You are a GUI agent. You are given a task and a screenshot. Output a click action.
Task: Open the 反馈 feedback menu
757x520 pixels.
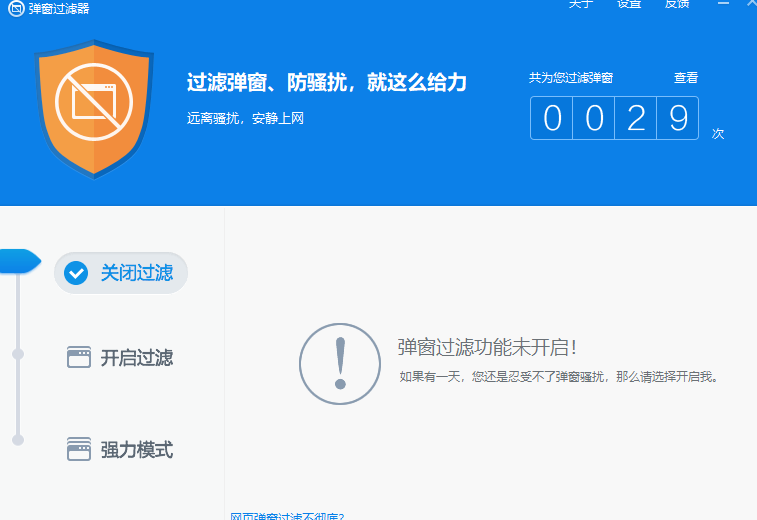tap(677, 4)
